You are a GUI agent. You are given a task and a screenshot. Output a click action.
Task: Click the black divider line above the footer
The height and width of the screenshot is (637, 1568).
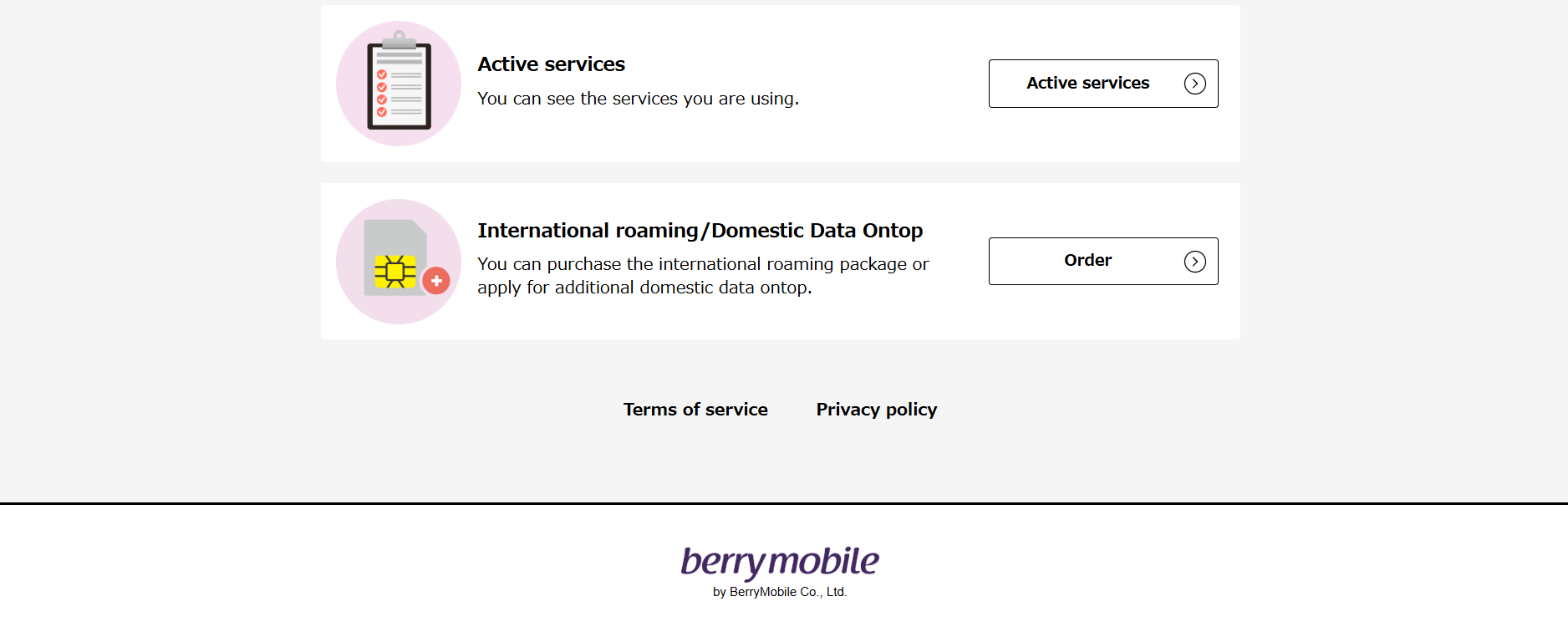pyautogui.click(x=784, y=503)
